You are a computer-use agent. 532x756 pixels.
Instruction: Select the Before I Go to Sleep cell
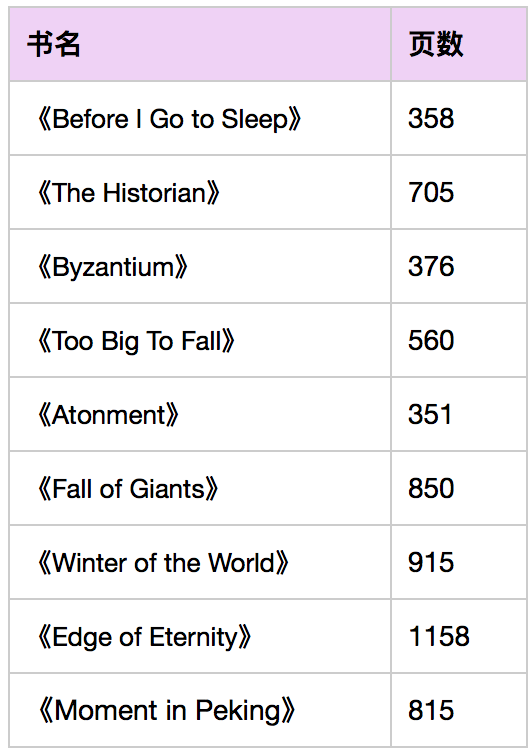[x=200, y=118]
